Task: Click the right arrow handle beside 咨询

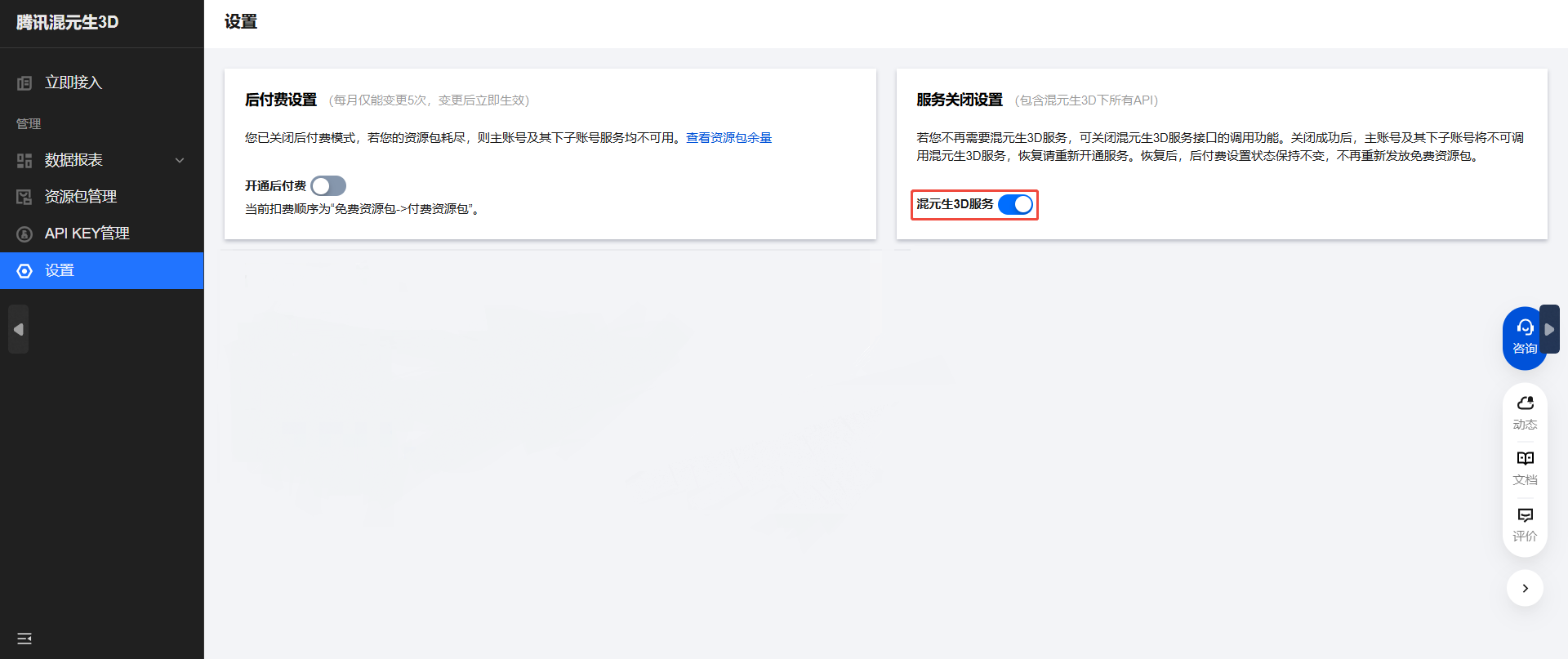Action: click(x=1550, y=329)
